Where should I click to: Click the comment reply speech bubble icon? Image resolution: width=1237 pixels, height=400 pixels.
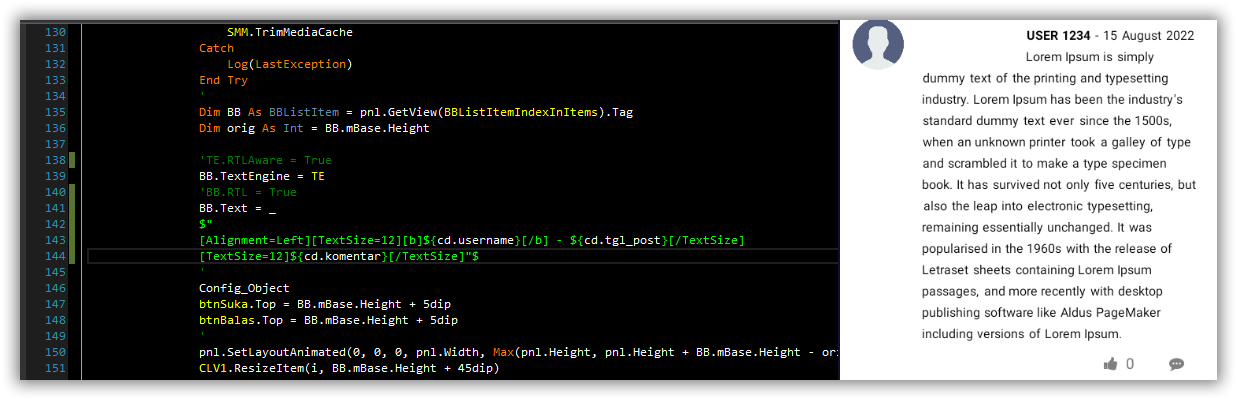1177,364
